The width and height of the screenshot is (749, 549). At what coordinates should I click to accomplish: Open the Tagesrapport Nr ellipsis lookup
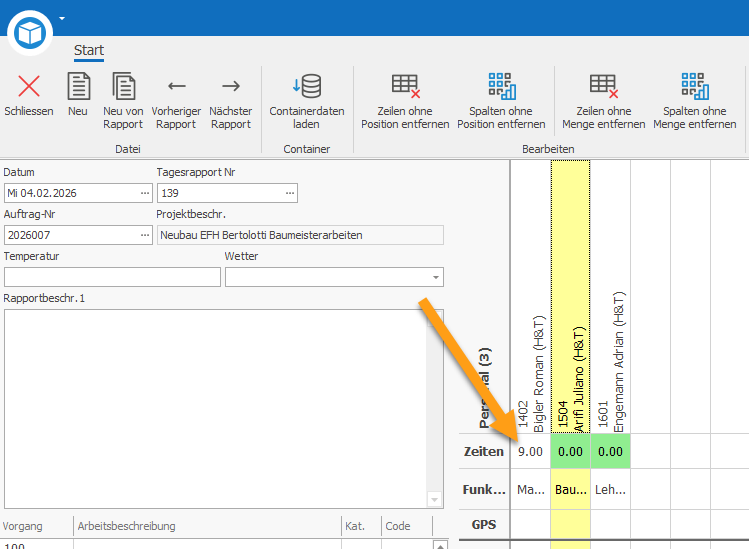[x=290, y=193]
